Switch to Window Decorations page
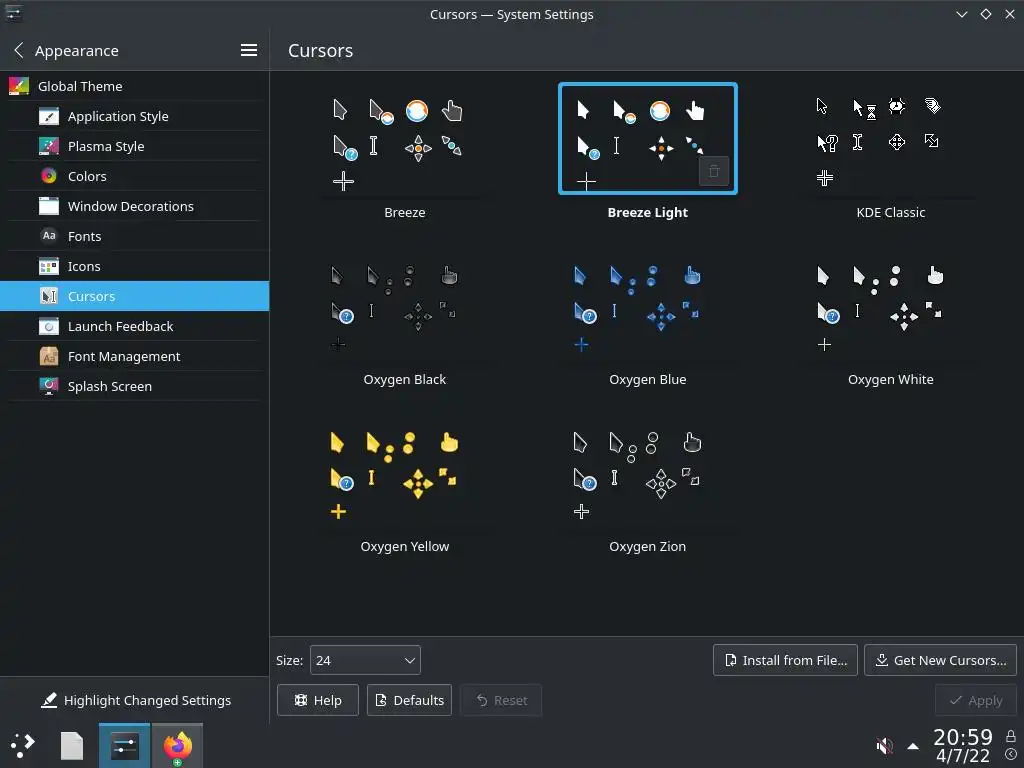1024x768 pixels. point(135,206)
